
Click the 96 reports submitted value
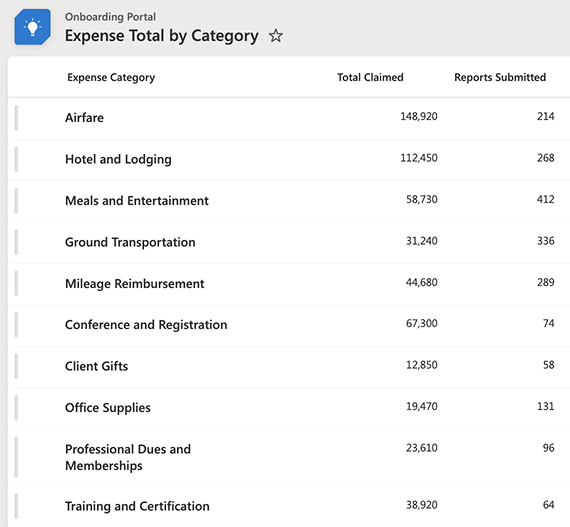click(549, 448)
